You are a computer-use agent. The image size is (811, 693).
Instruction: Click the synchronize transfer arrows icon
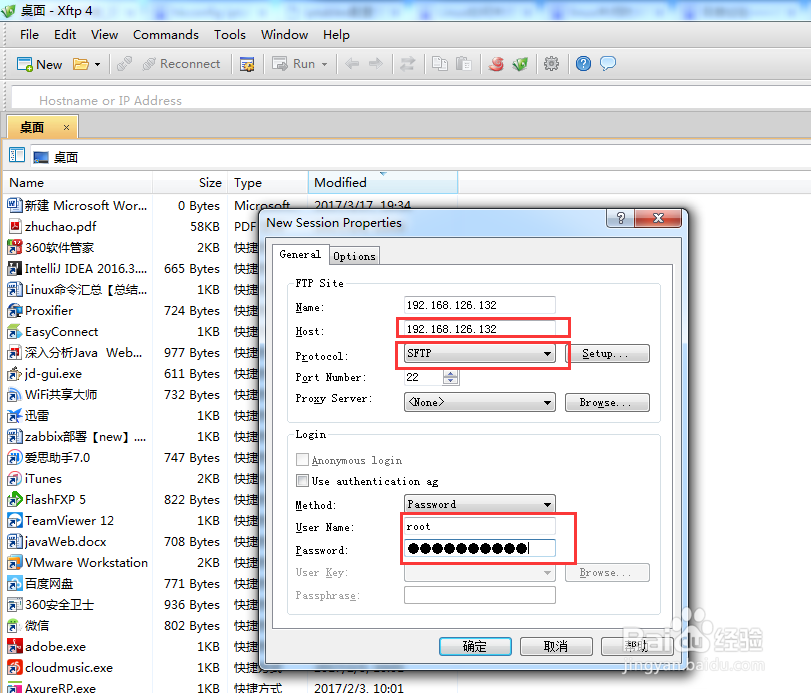[x=408, y=64]
